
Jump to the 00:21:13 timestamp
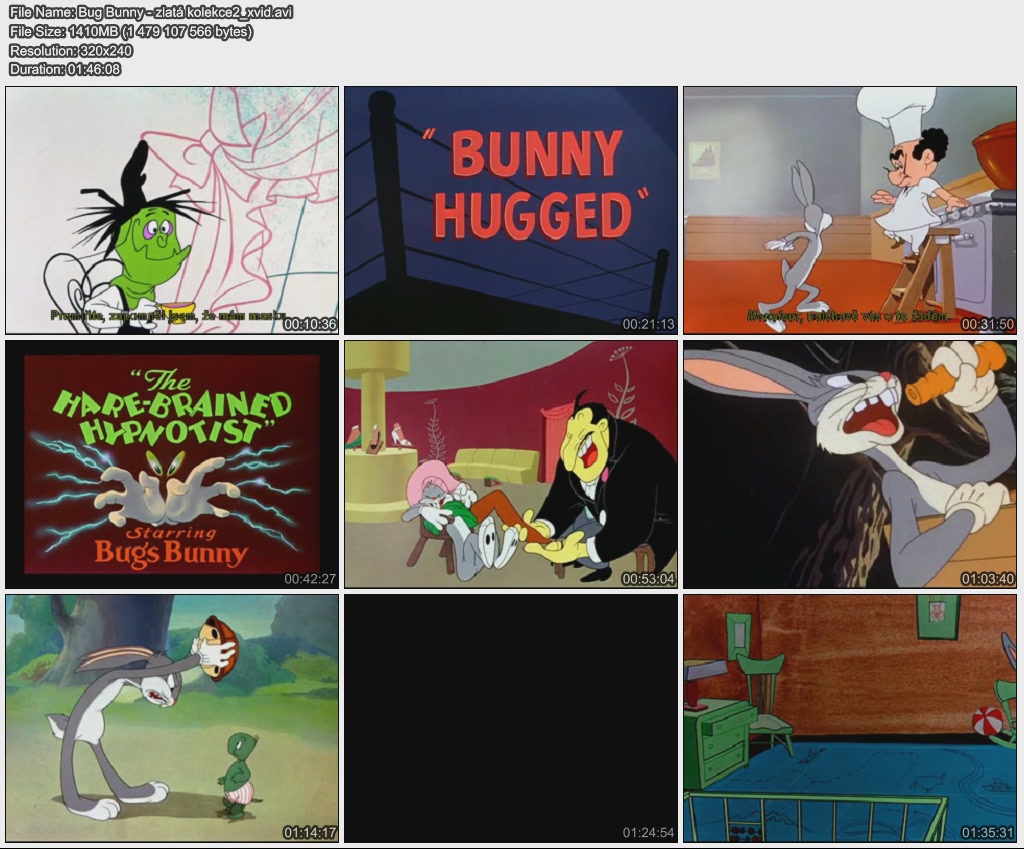pyautogui.click(x=648, y=324)
